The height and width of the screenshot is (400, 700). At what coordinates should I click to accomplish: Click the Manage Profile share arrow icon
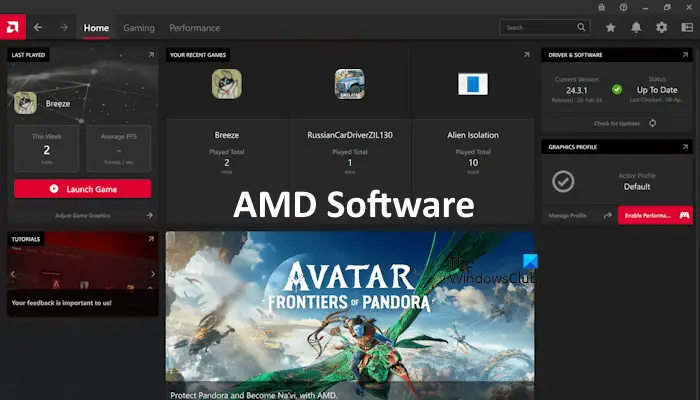click(608, 216)
